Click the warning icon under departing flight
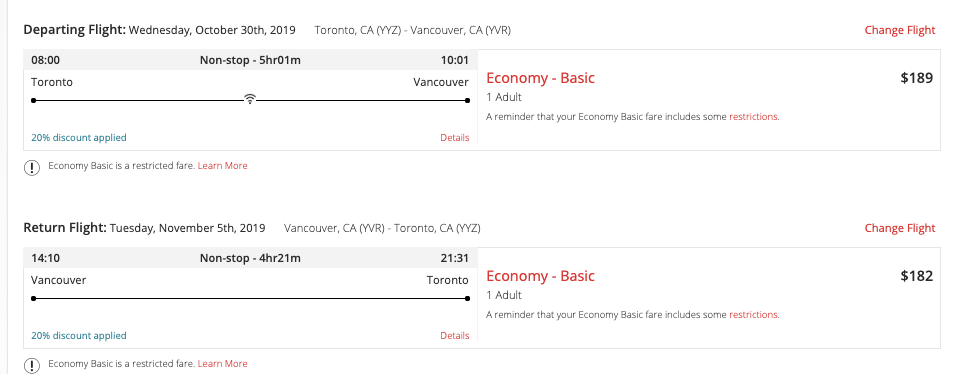The width and height of the screenshot is (955, 374). (x=32, y=168)
